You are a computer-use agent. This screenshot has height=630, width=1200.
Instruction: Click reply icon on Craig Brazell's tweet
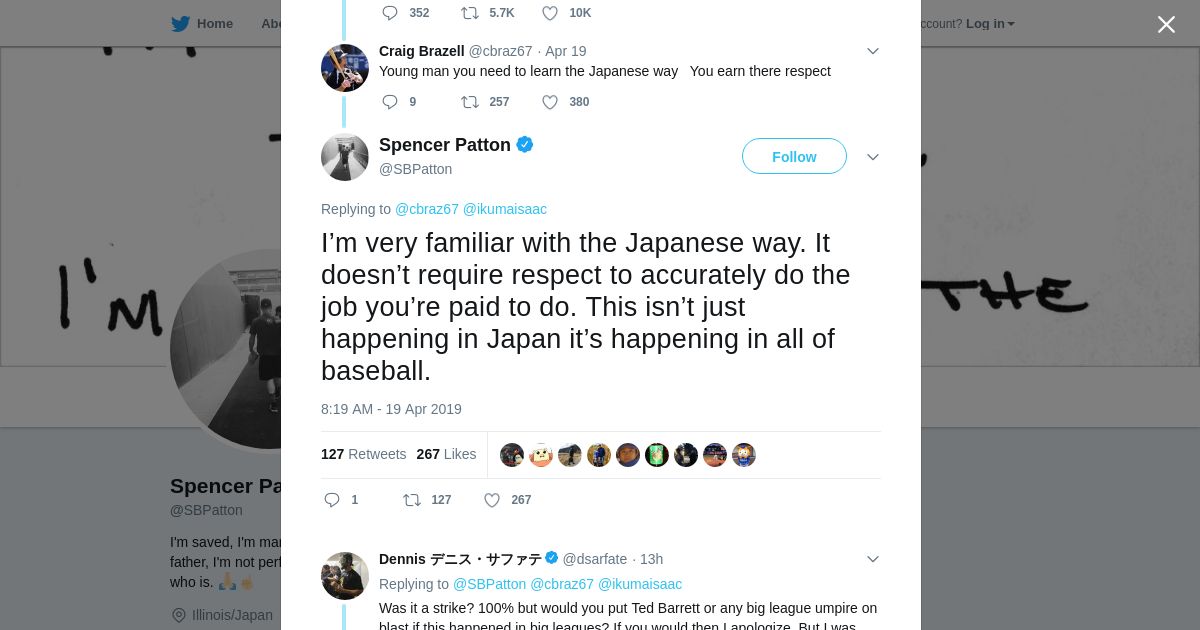[390, 102]
